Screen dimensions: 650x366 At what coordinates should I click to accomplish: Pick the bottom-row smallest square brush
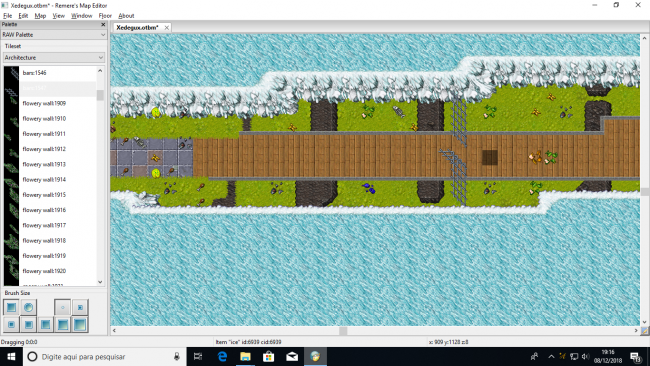11,325
